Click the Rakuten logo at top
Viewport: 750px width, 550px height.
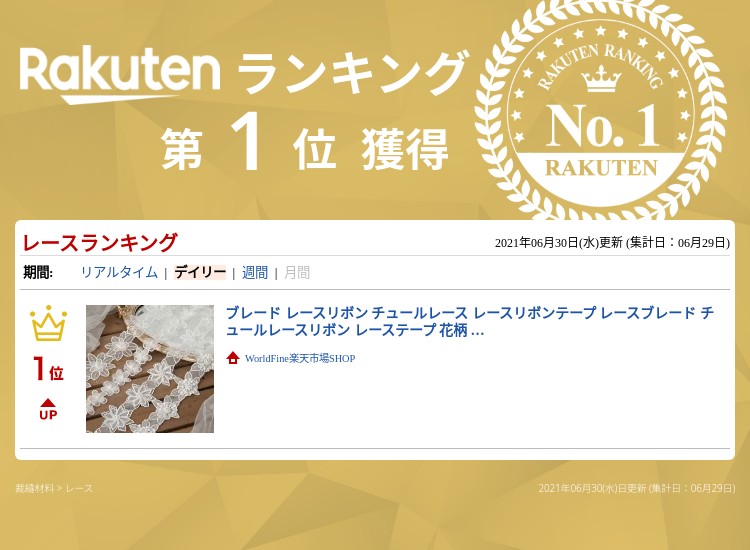(x=120, y=76)
